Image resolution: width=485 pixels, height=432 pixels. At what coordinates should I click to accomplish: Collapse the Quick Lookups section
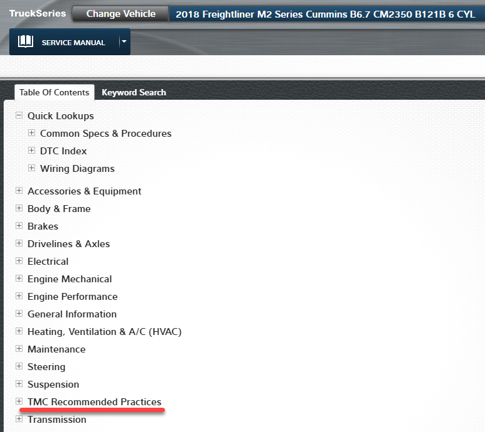coord(19,115)
